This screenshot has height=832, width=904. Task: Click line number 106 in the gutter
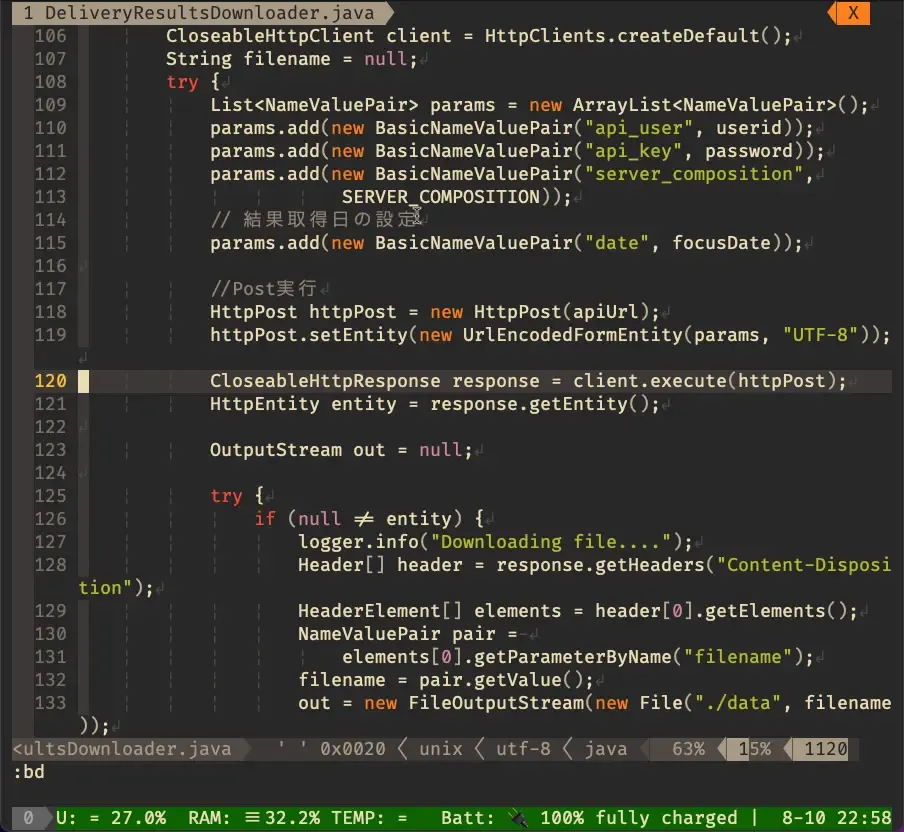pos(50,36)
